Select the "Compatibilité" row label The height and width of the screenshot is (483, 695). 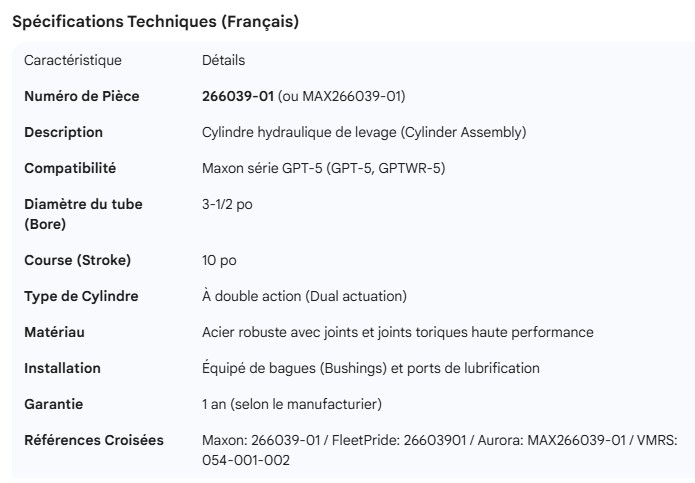pyautogui.click(x=70, y=168)
